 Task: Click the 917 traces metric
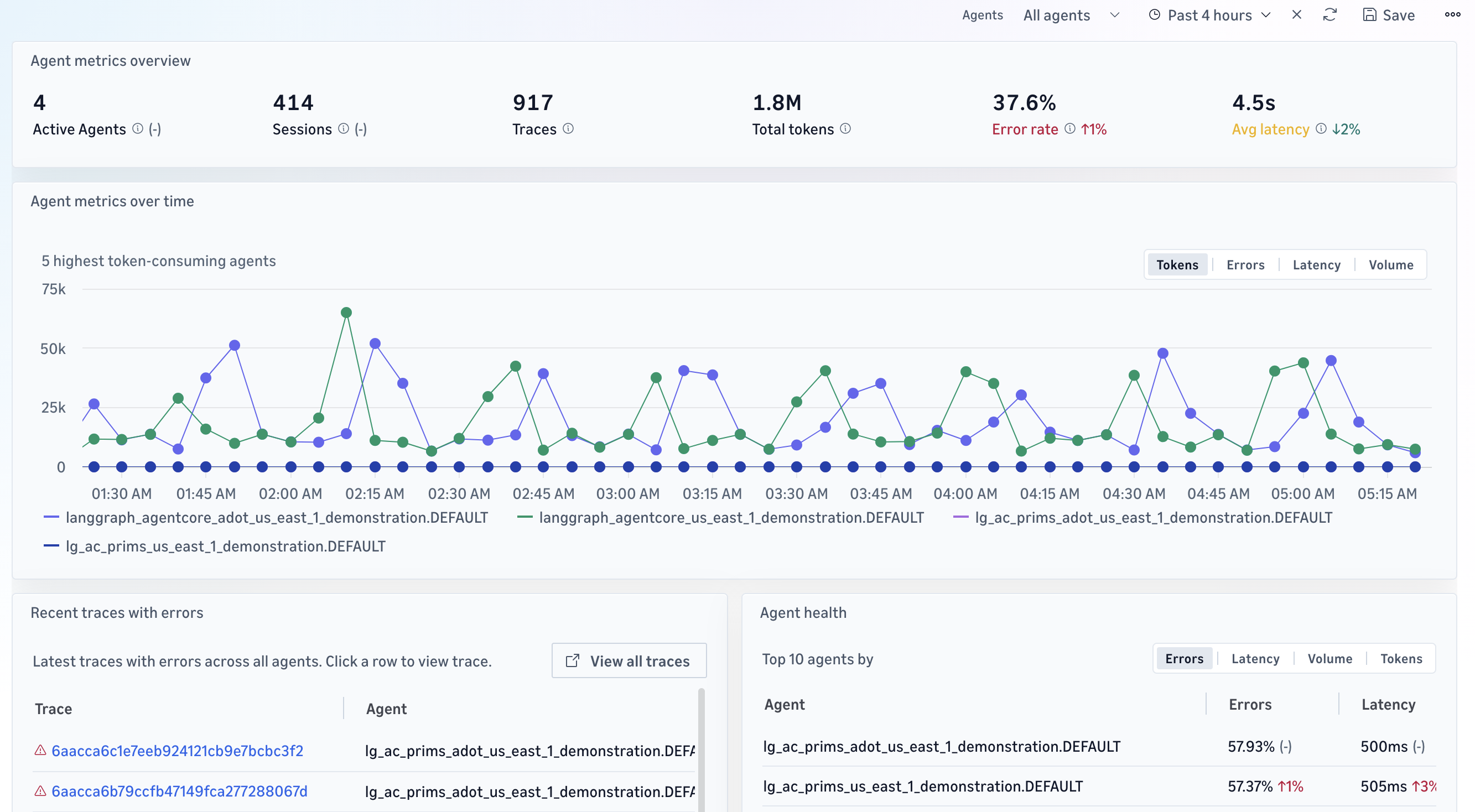[532, 103]
